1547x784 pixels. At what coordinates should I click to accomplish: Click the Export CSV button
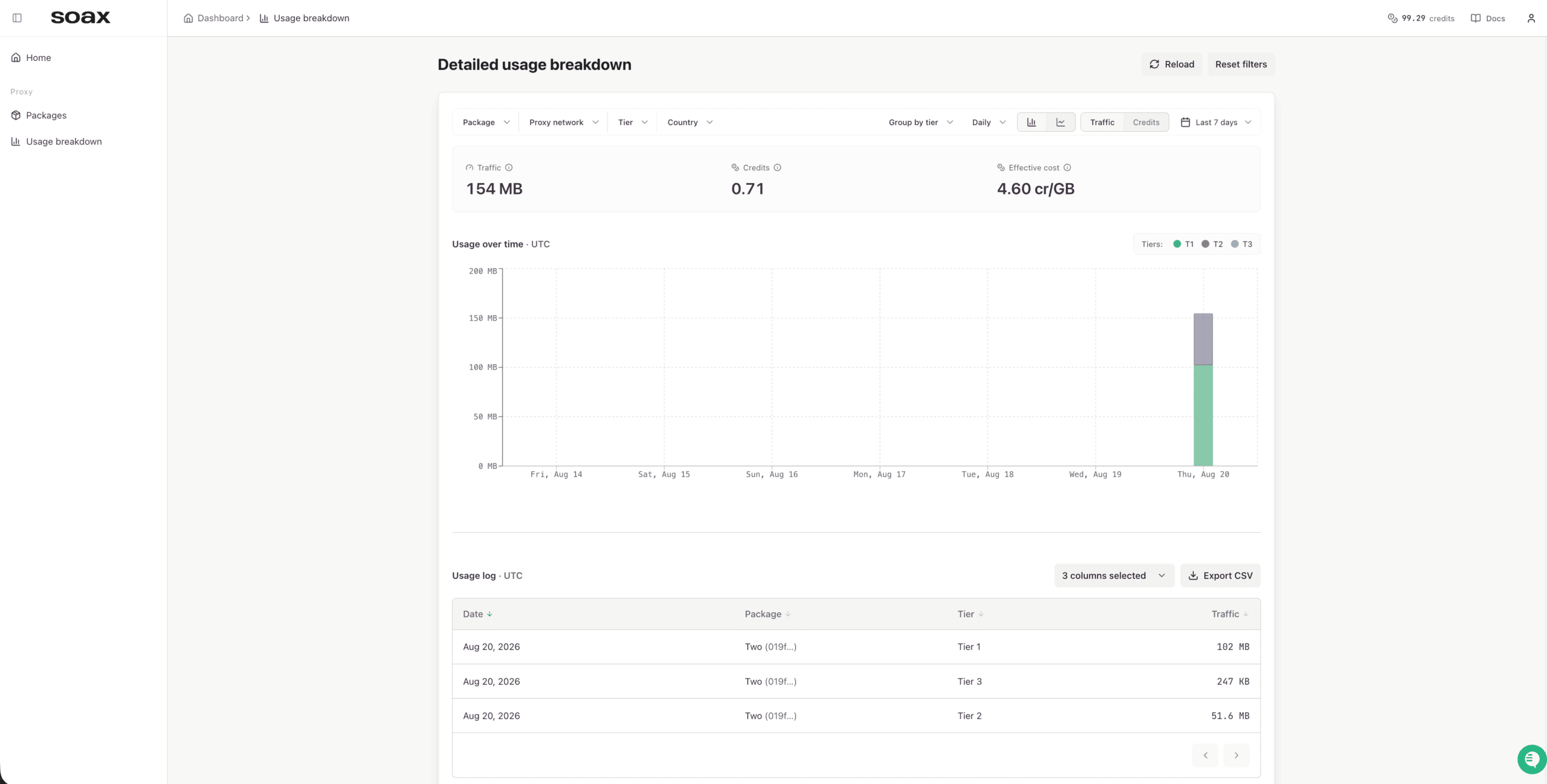click(x=1220, y=576)
